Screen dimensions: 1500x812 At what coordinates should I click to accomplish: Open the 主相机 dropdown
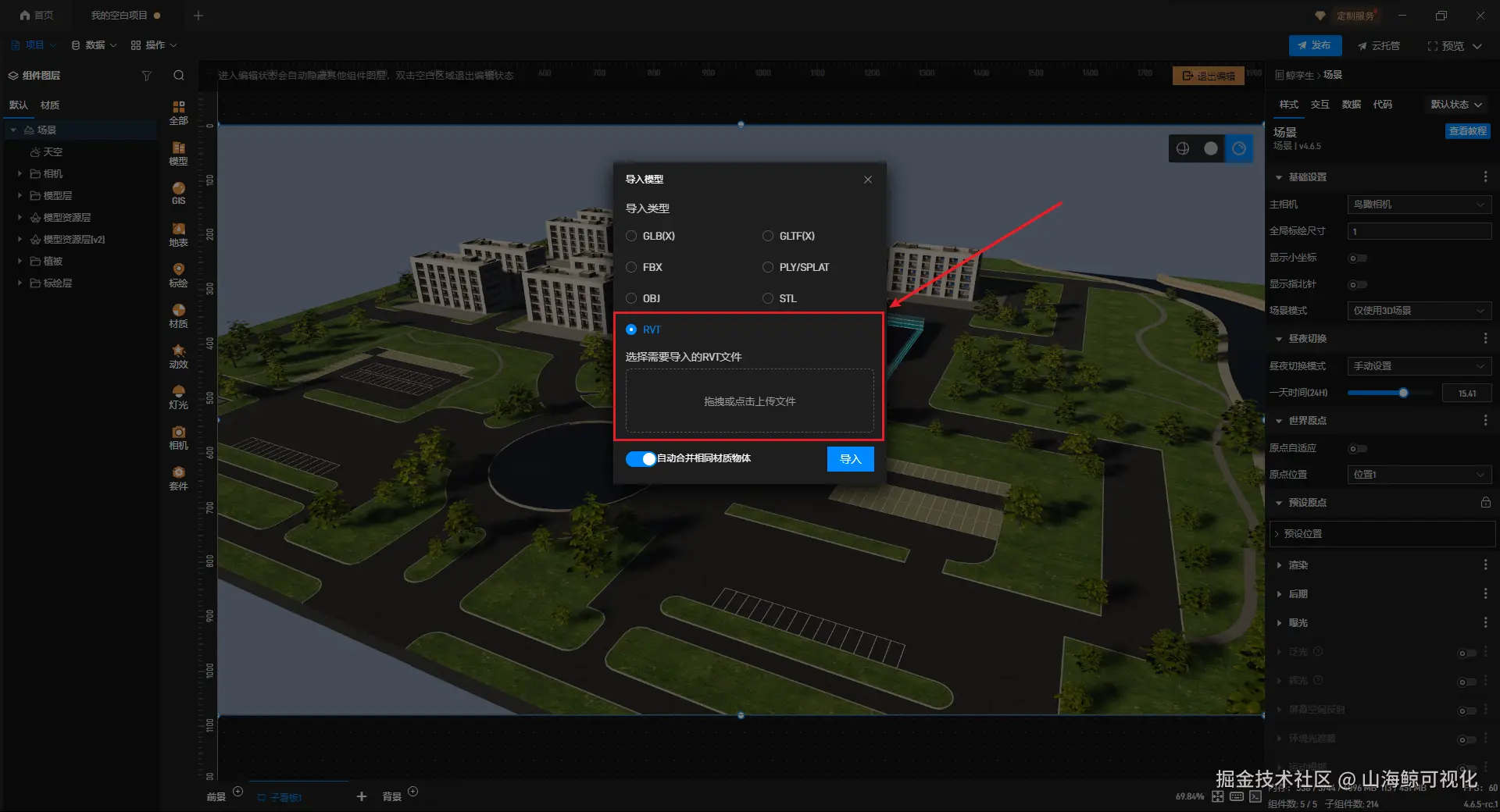click(1420, 205)
